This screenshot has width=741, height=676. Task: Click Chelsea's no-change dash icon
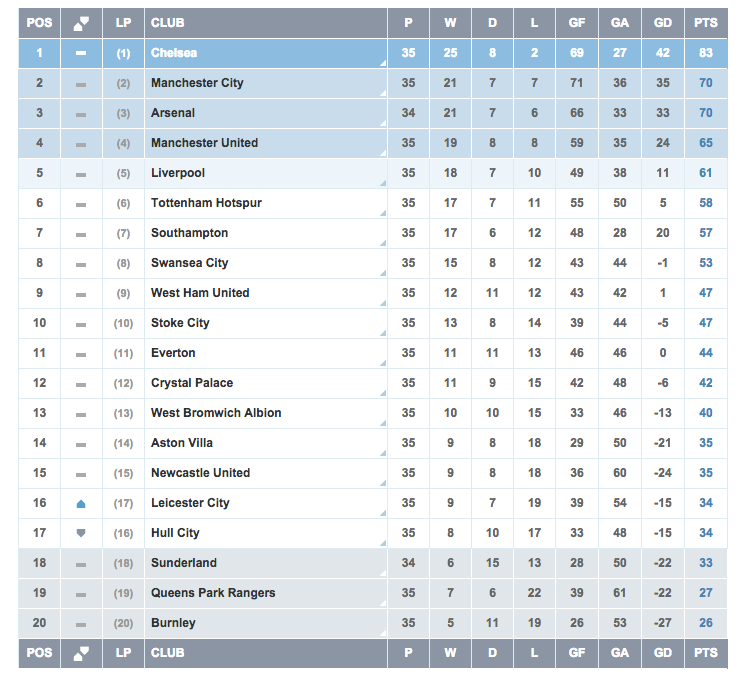(x=81, y=53)
